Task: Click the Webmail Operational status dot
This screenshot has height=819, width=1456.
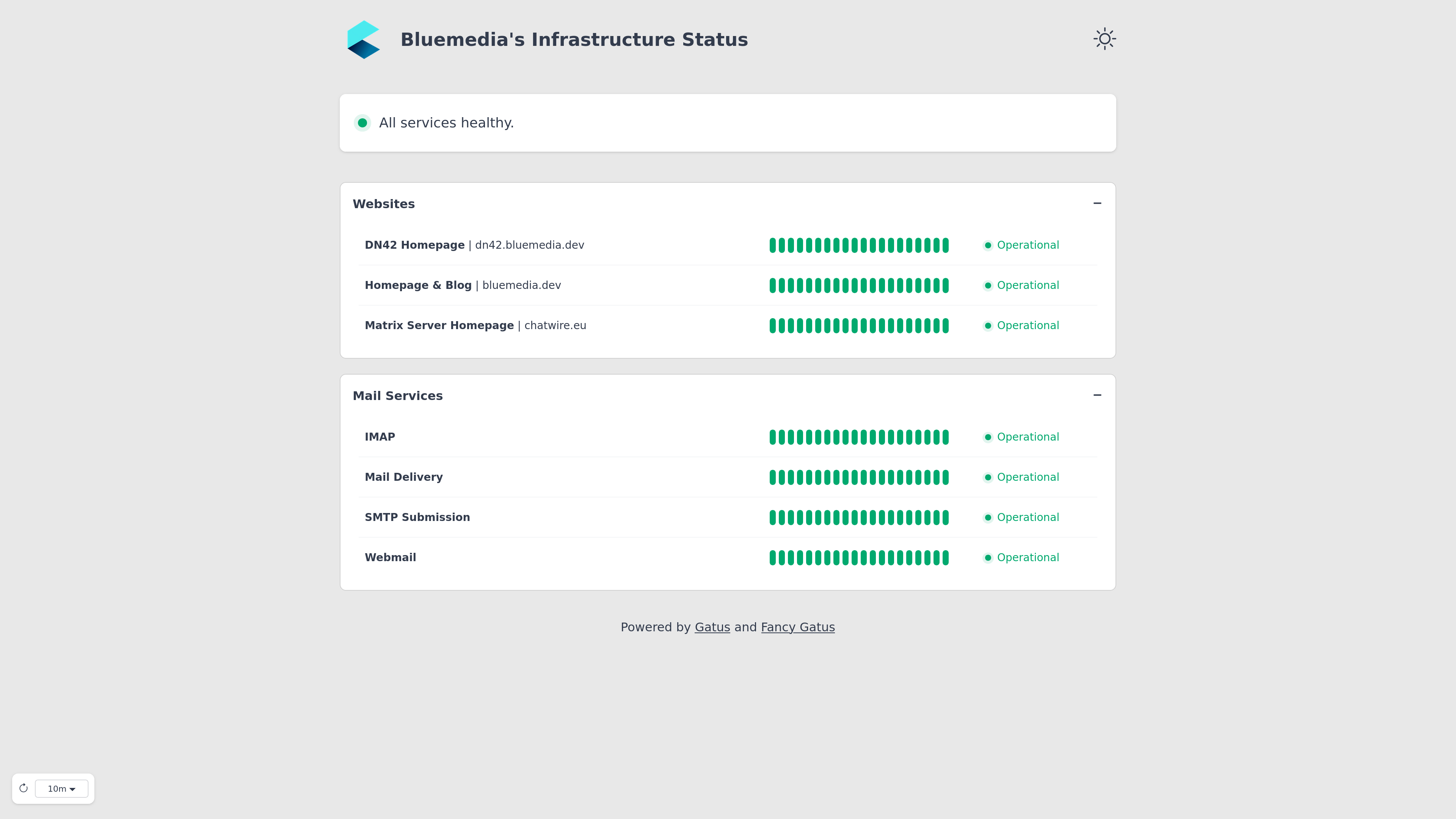Action: click(x=988, y=558)
